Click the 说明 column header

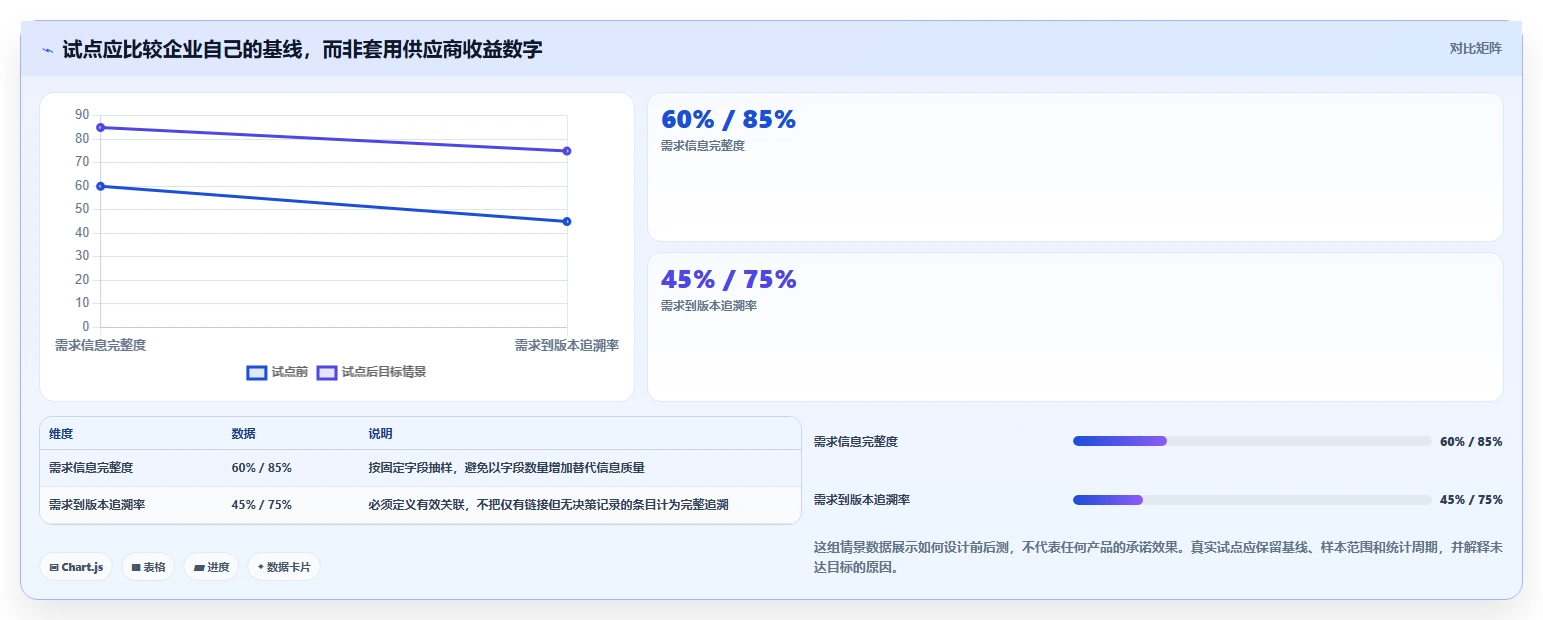[x=380, y=434]
